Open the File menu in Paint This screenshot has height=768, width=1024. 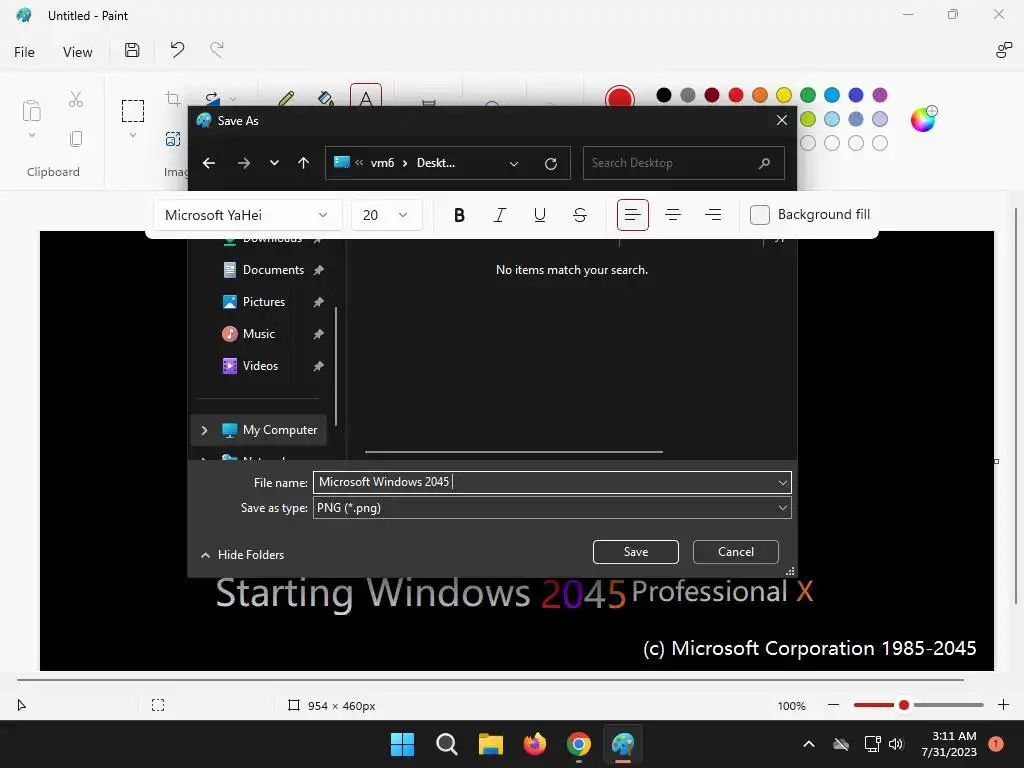(x=24, y=52)
